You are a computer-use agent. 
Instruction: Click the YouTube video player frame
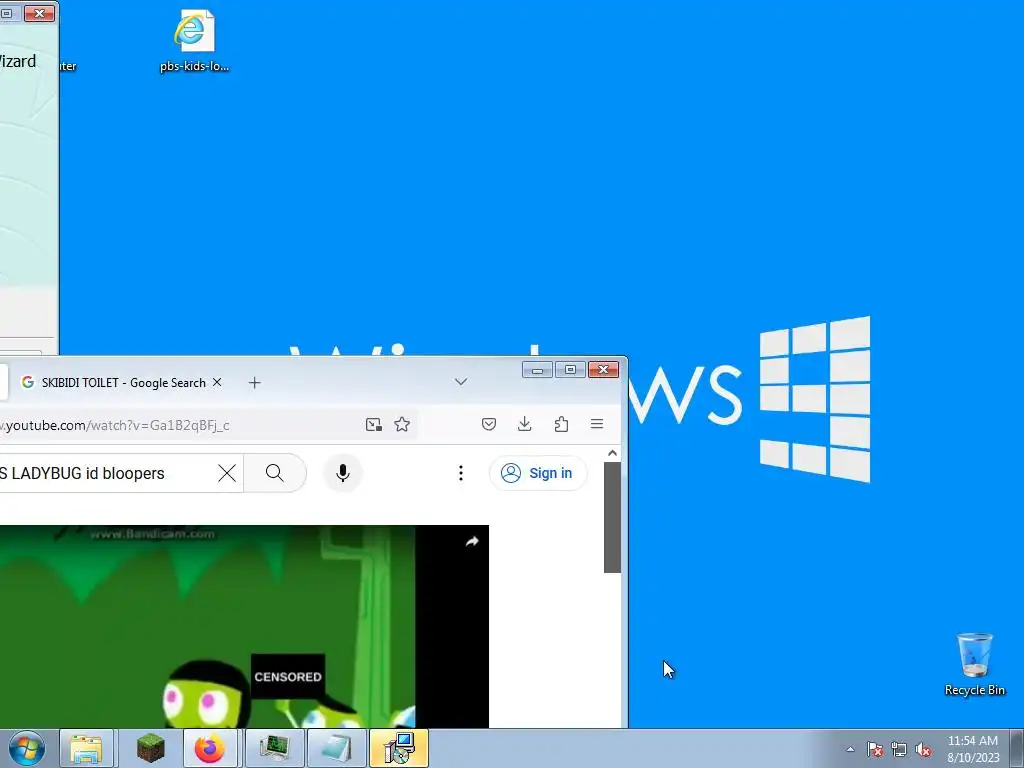coord(244,626)
